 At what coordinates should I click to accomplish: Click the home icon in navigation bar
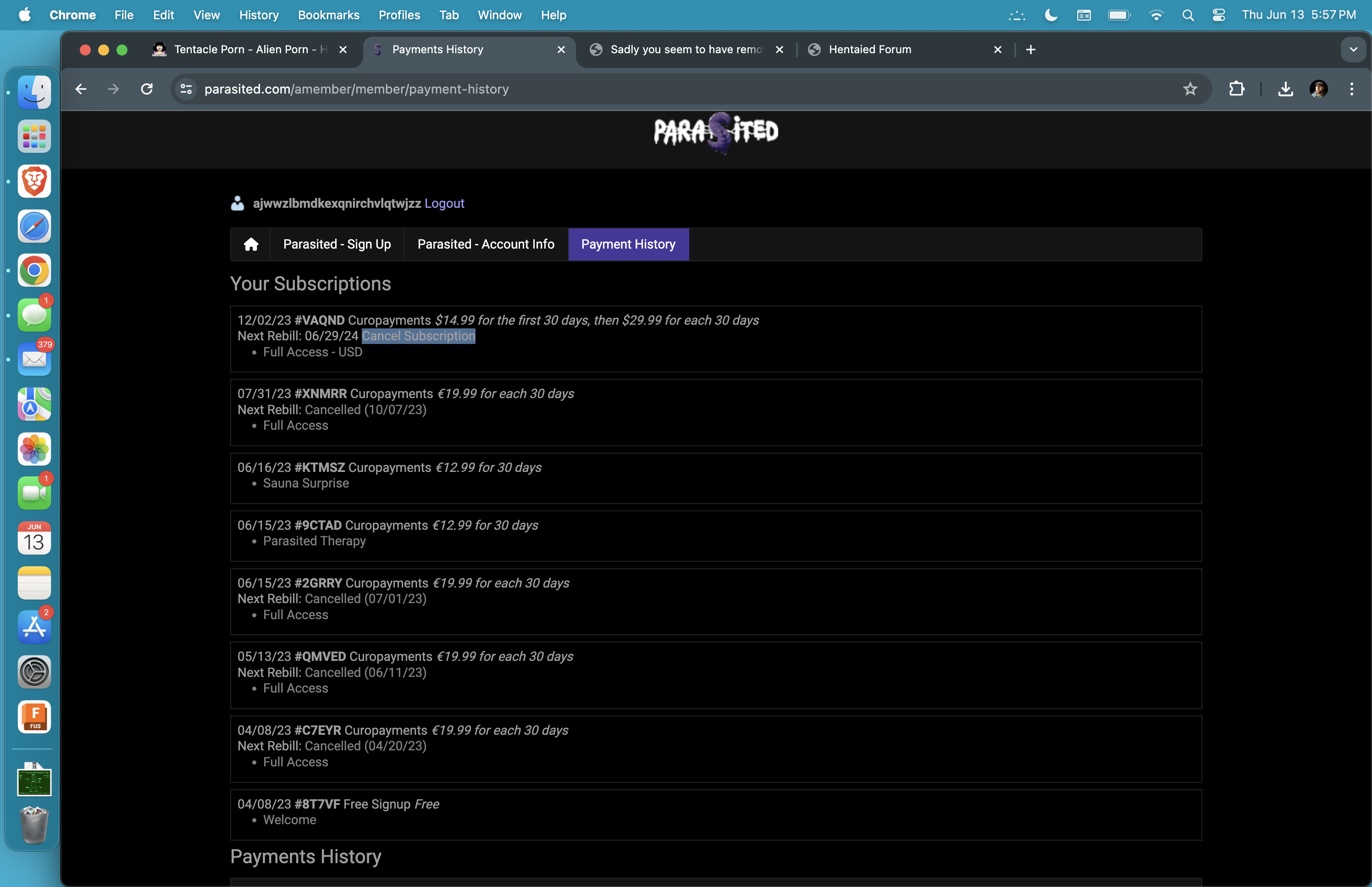[250, 244]
